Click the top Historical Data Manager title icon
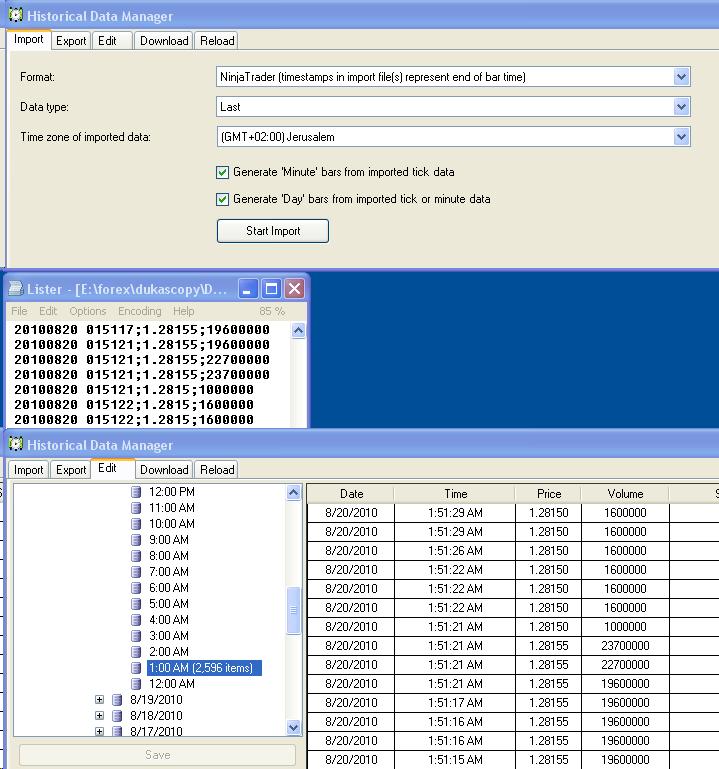 [16, 15]
